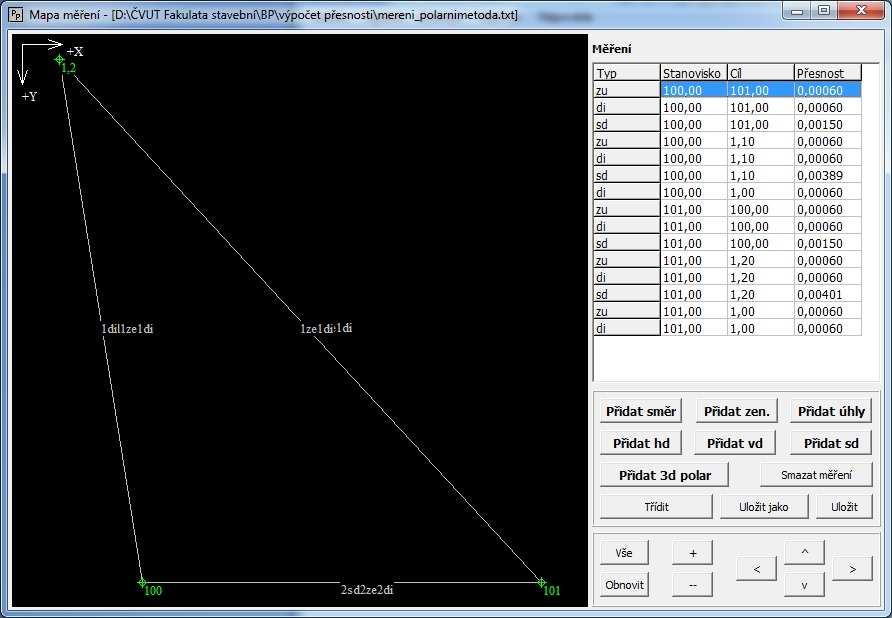Click the Přidat úhly button
892x618 pixels.
click(x=831, y=411)
